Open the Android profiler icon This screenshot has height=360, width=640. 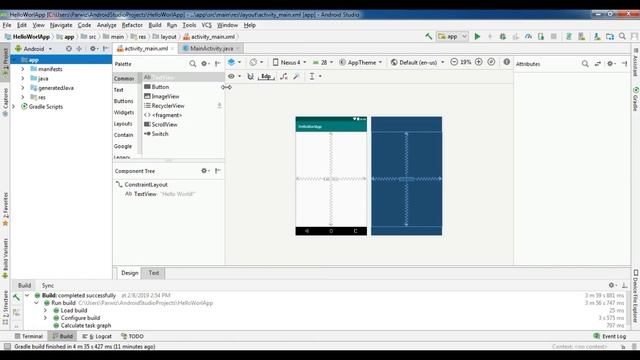pos(528,36)
